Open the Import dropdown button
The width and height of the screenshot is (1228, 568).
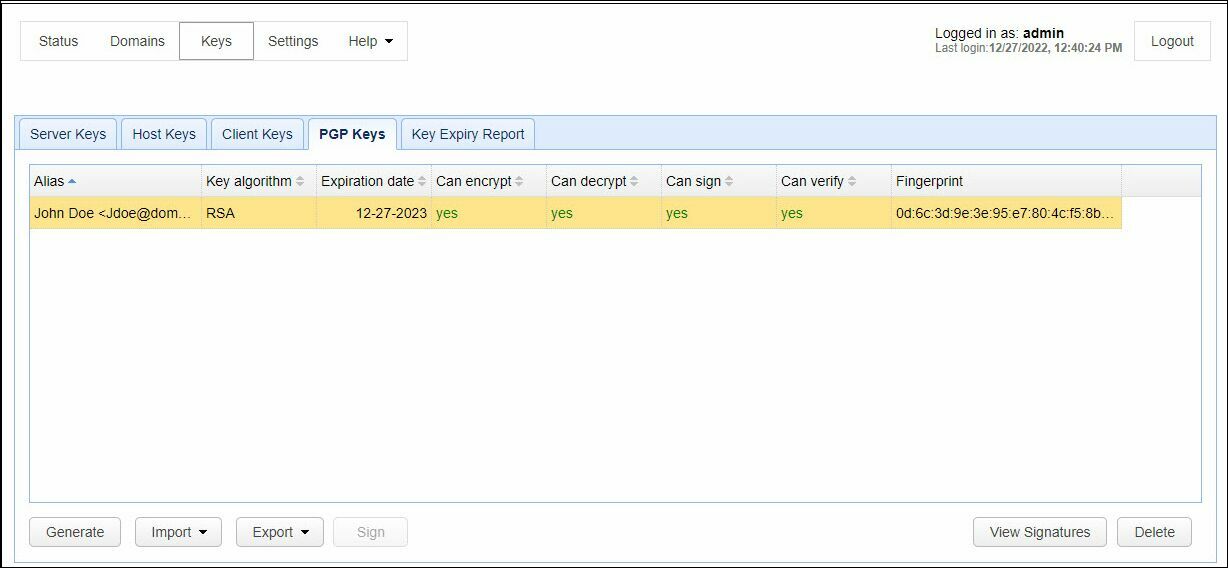pos(179,532)
